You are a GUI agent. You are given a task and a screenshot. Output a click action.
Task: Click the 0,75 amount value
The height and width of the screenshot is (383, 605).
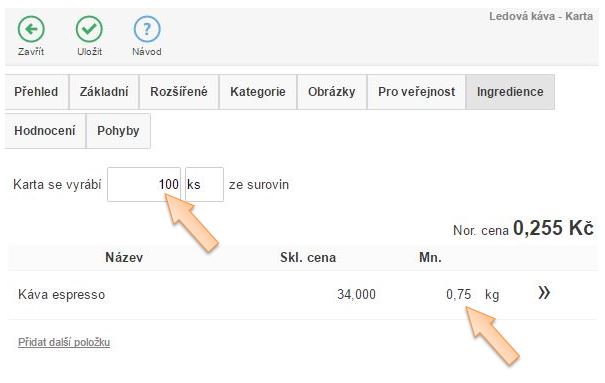coord(458,295)
